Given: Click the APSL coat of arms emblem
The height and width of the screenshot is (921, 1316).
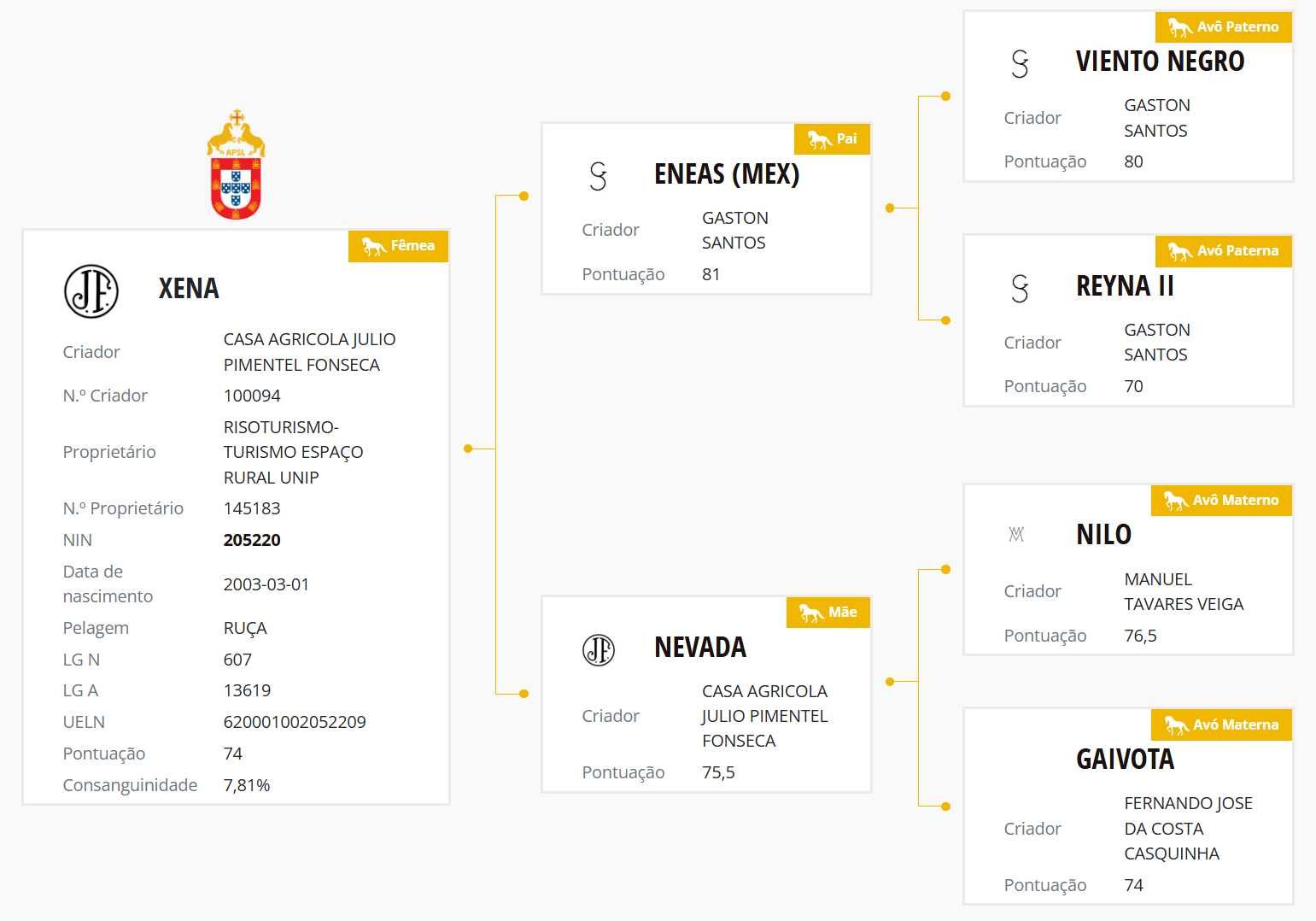Looking at the screenshot, I should [x=236, y=165].
